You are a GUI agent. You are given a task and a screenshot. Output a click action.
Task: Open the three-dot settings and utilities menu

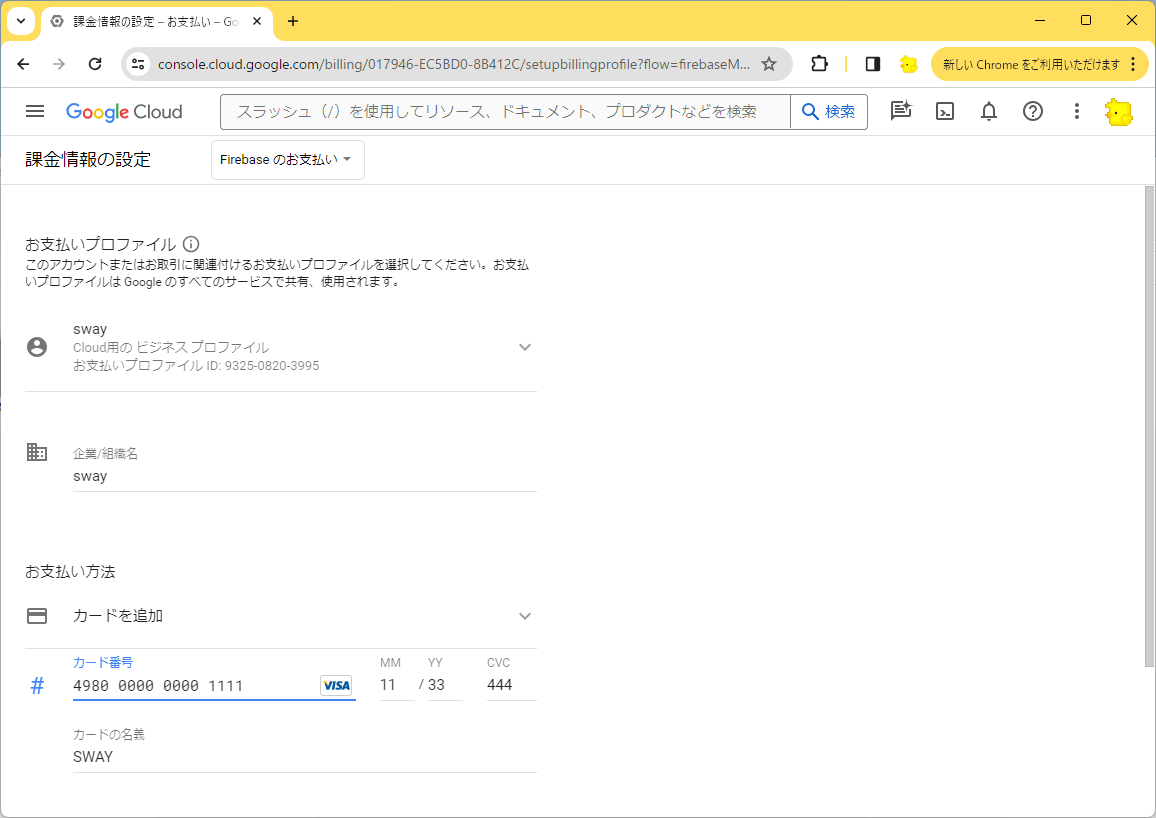(x=1076, y=111)
